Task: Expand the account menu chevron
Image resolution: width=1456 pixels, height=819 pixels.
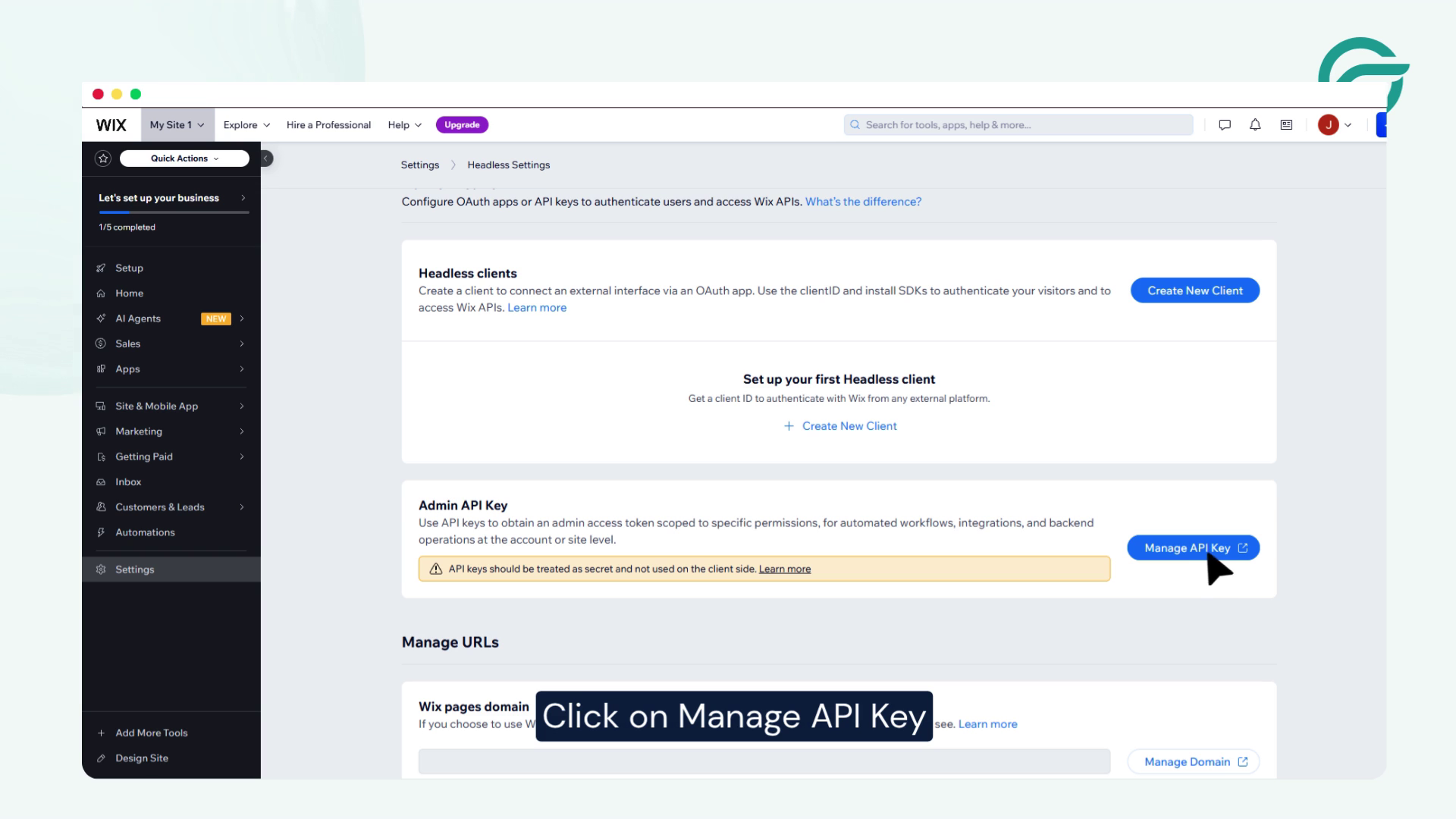Action: [1348, 125]
